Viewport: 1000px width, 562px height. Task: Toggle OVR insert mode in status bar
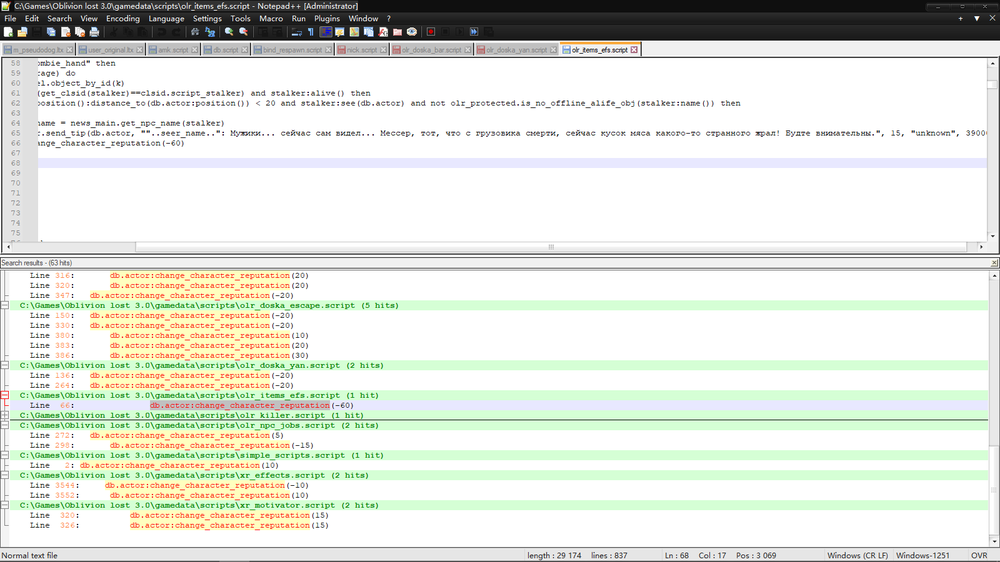pyautogui.click(x=980, y=556)
